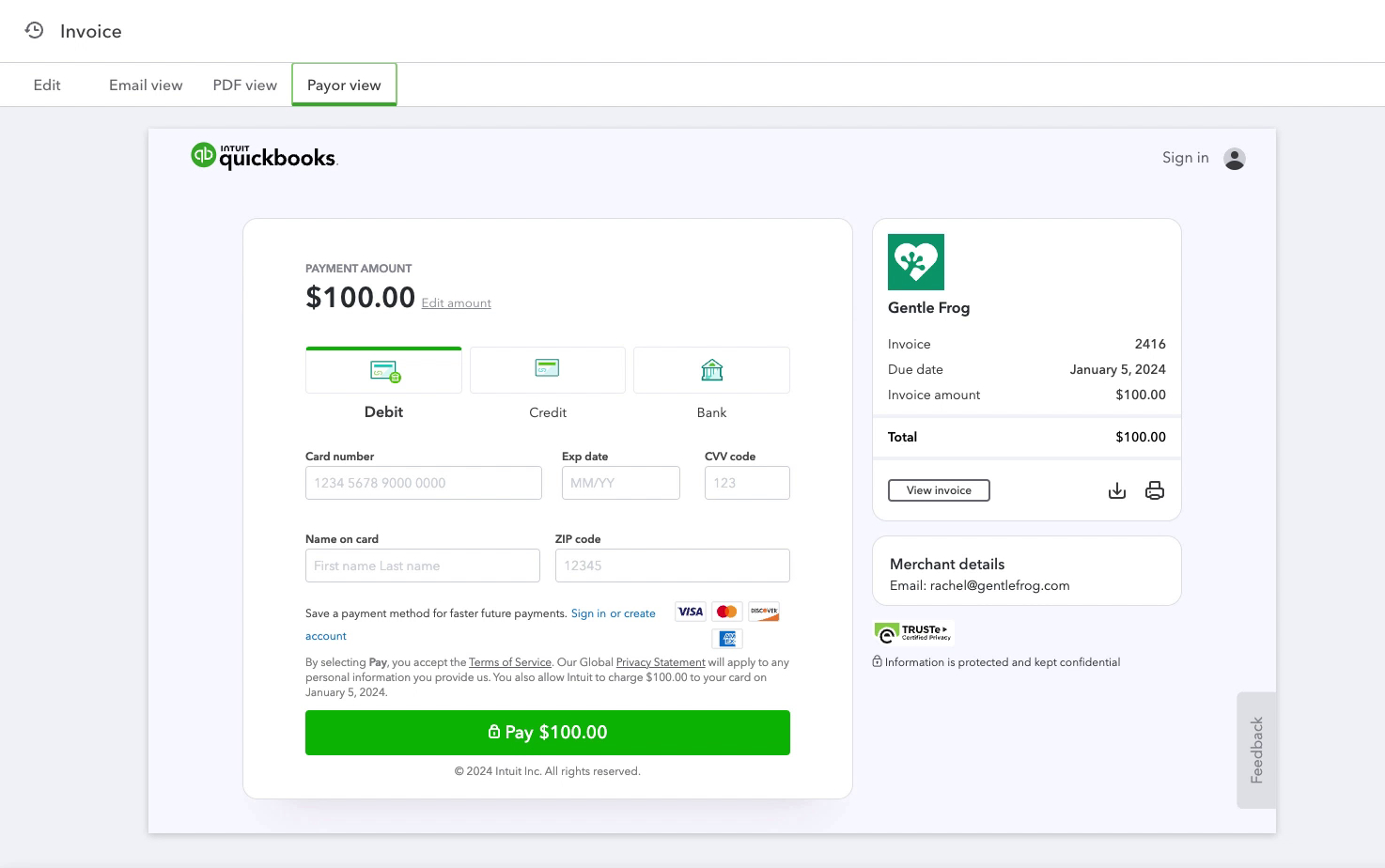The image size is (1385, 868).
Task: Click Sign in or create account link
Action: pos(613,613)
